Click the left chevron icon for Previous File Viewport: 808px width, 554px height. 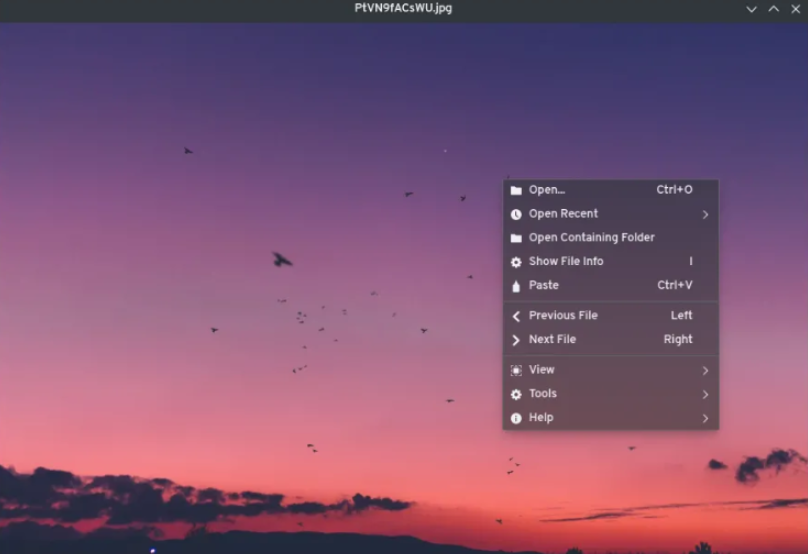coord(516,316)
